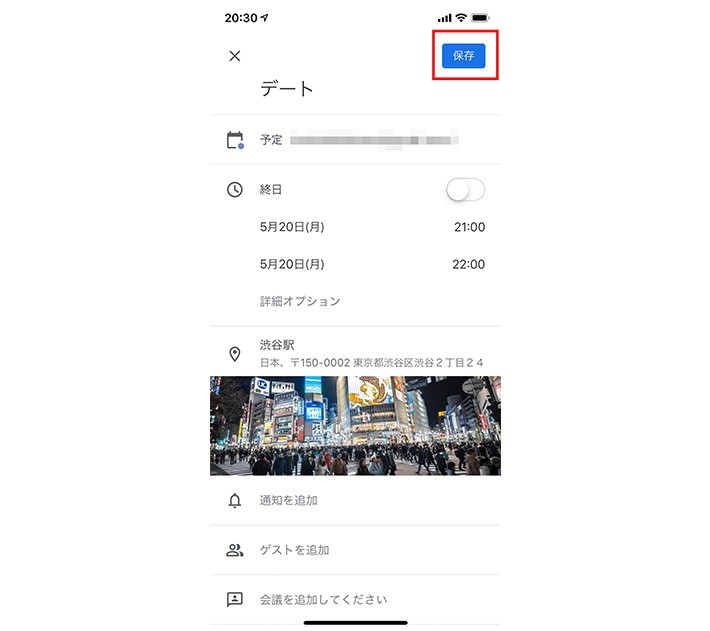Edit the event title デート

click(x=286, y=88)
